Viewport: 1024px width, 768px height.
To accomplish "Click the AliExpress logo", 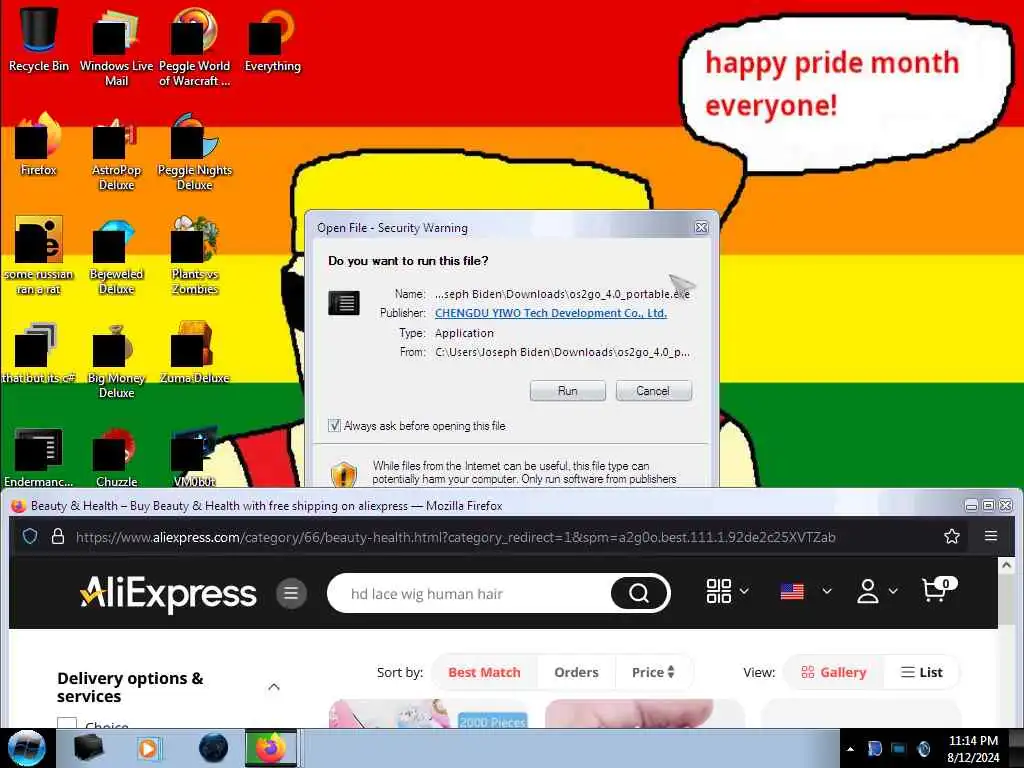I will [168, 593].
